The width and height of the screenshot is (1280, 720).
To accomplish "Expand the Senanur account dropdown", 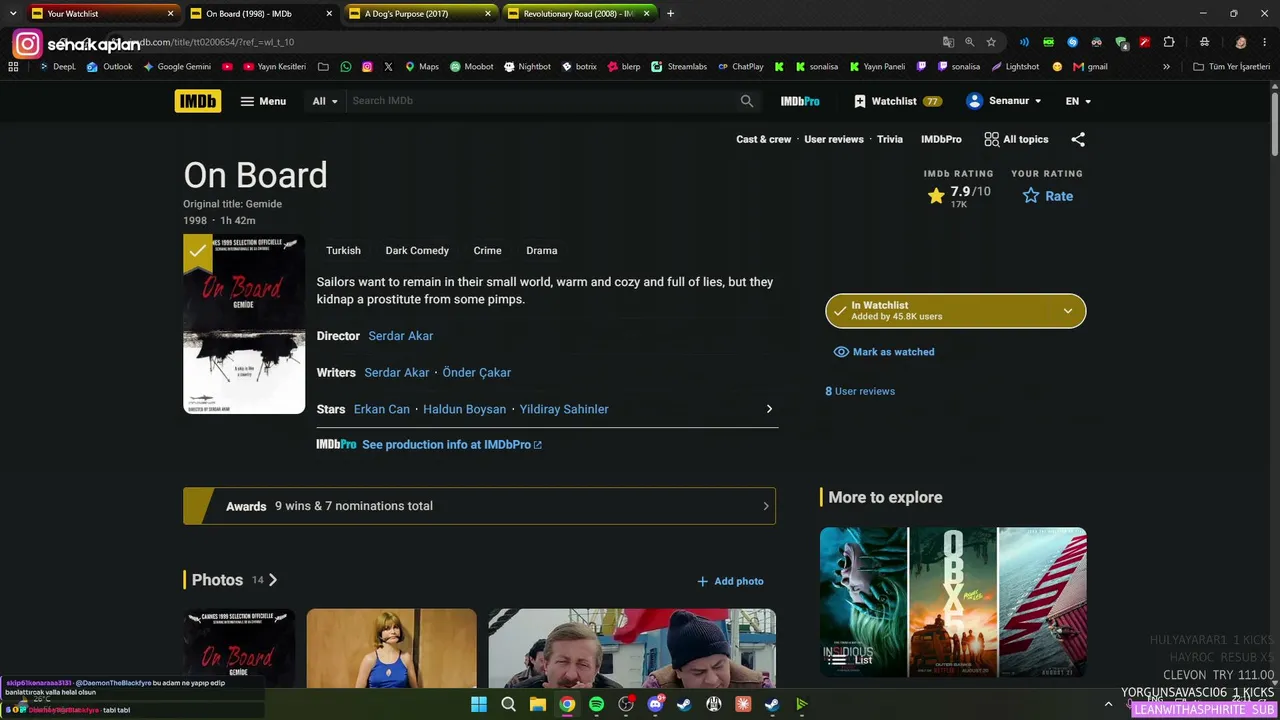I will click(x=1004, y=101).
